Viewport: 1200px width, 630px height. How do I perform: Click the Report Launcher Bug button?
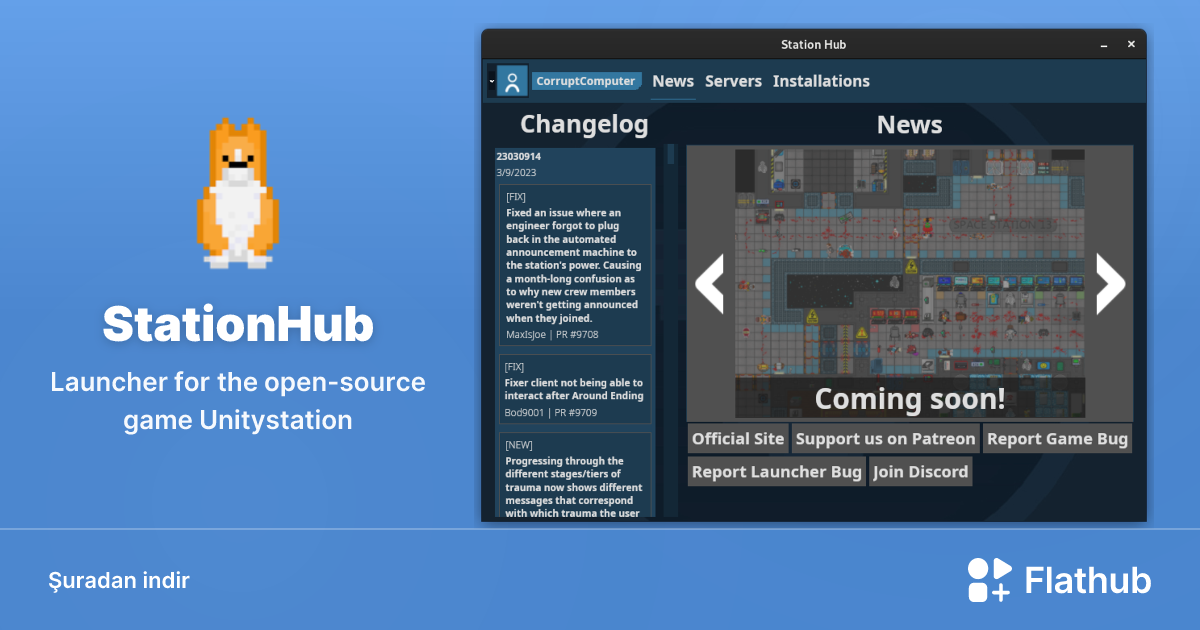[x=776, y=471]
